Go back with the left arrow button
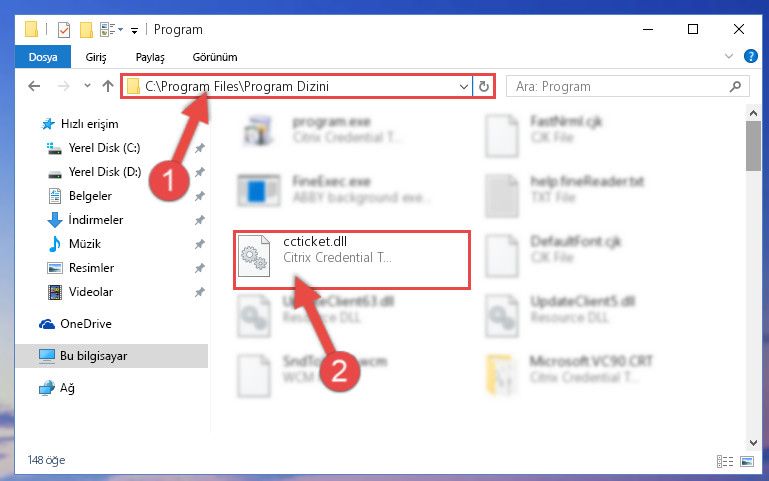The width and height of the screenshot is (769, 481). (x=34, y=86)
